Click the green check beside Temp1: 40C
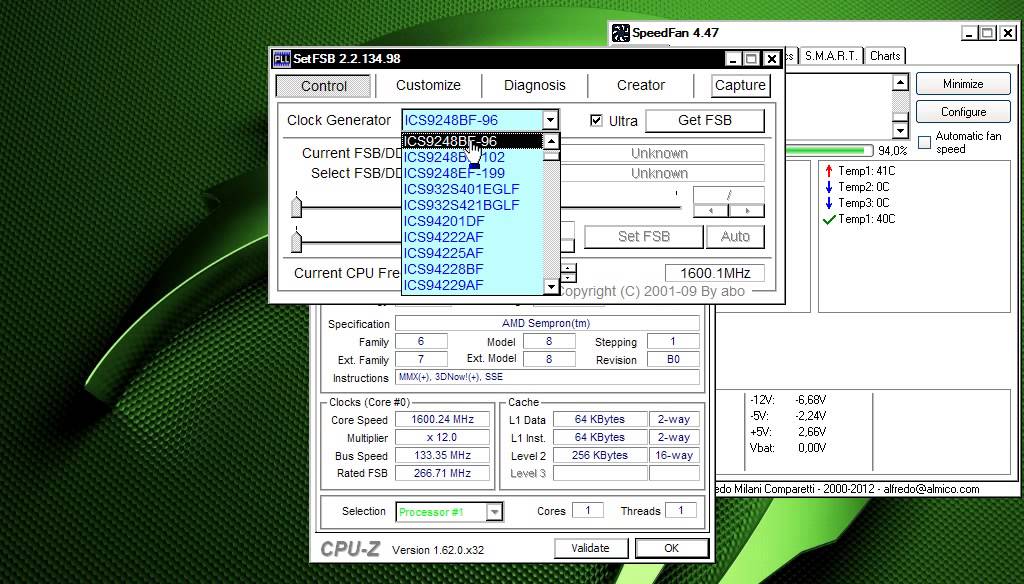Screen dimensions: 1024x584 829,219
